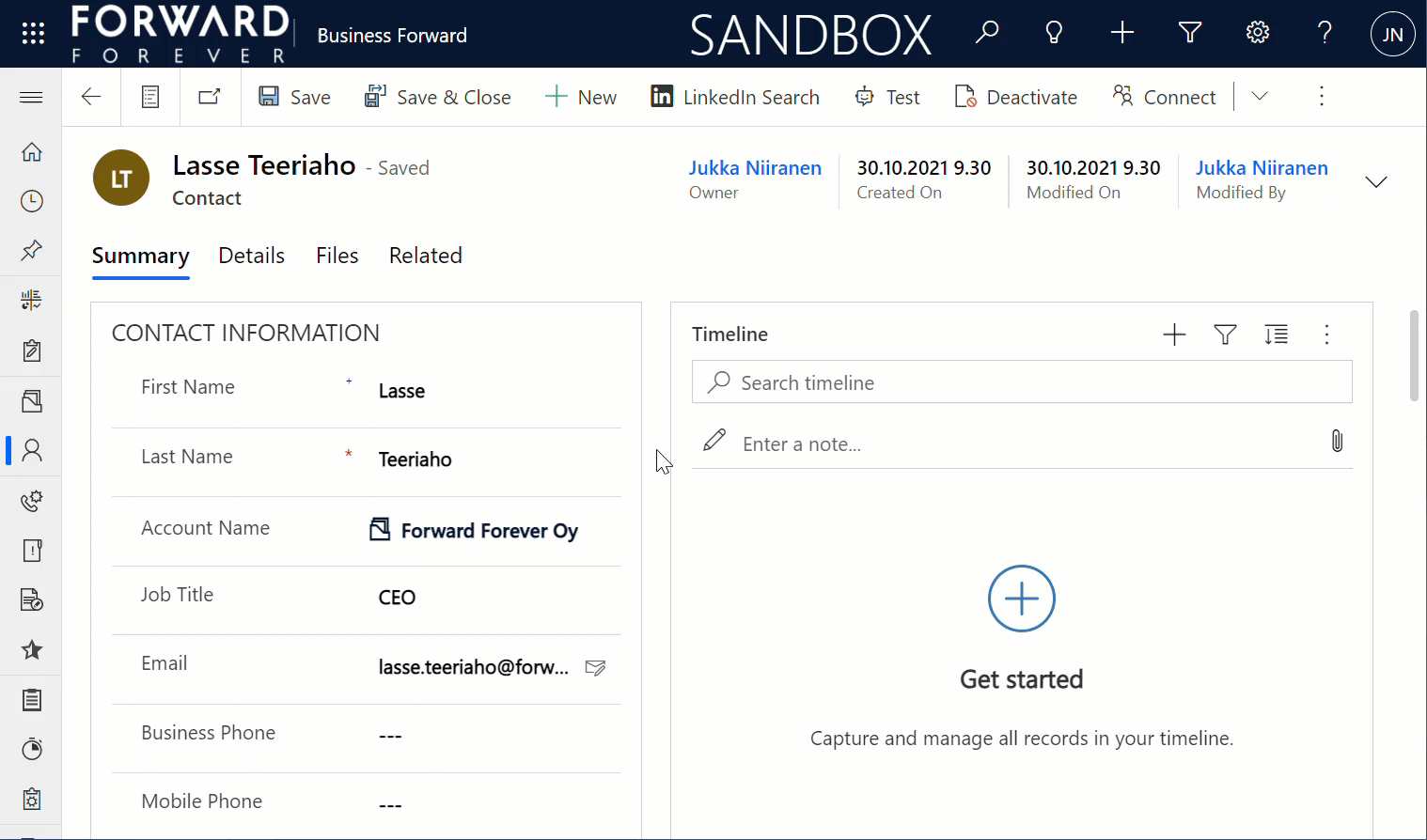Click the Email address field
Viewport: 1427px width, 840px height.
474,667
